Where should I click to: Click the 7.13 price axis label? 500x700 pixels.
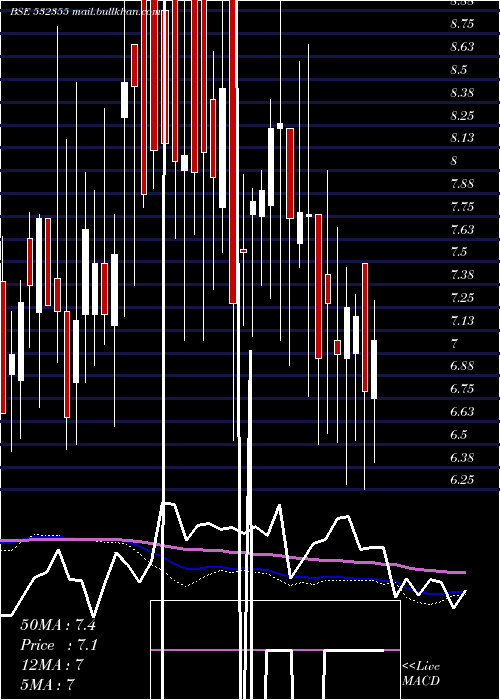point(462,321)
